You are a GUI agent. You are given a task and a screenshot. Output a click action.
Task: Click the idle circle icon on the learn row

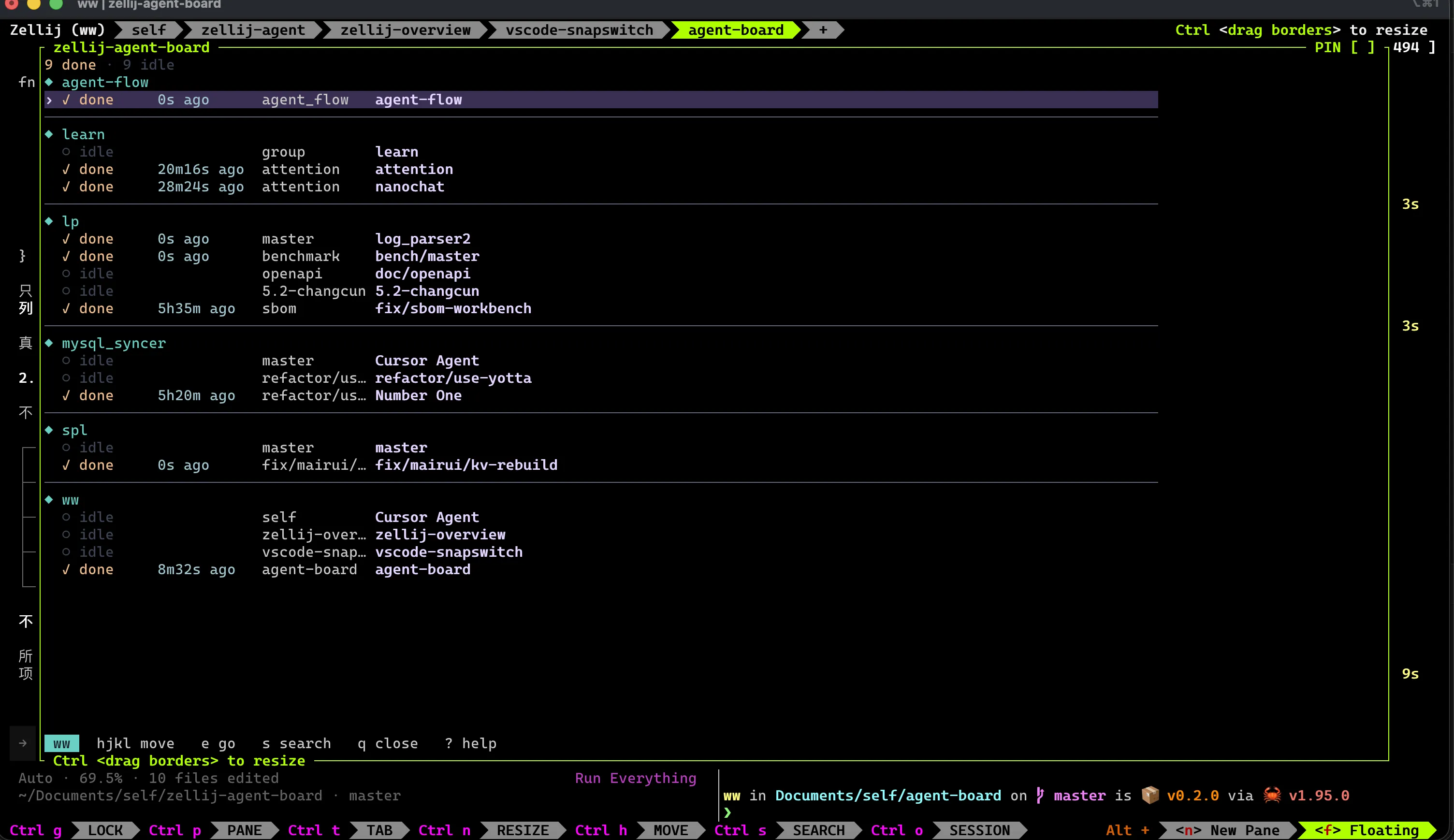point(66,152)
